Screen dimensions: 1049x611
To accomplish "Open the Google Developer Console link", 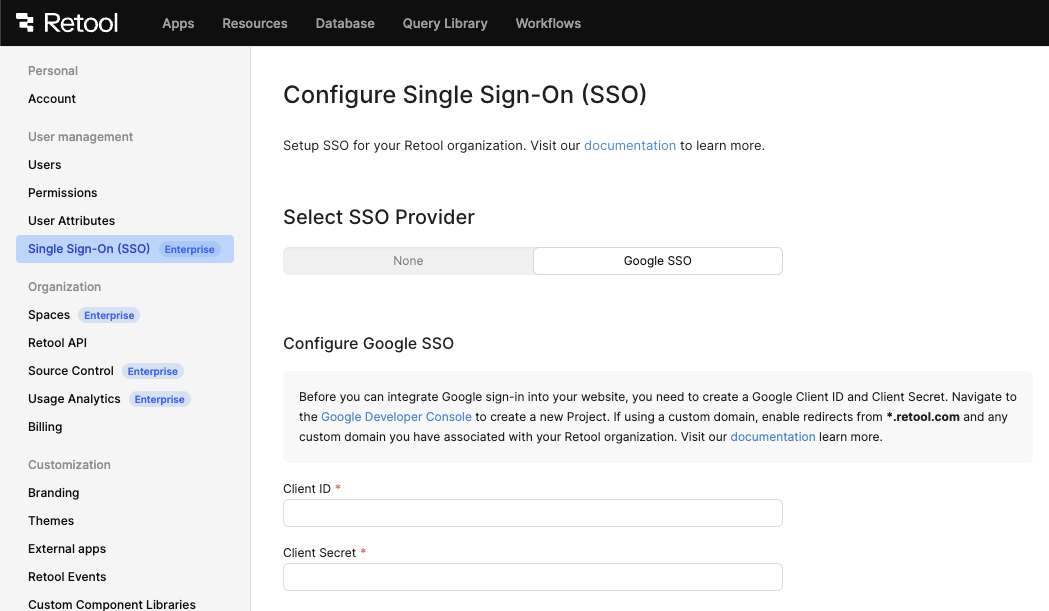I will coord(396,417).
